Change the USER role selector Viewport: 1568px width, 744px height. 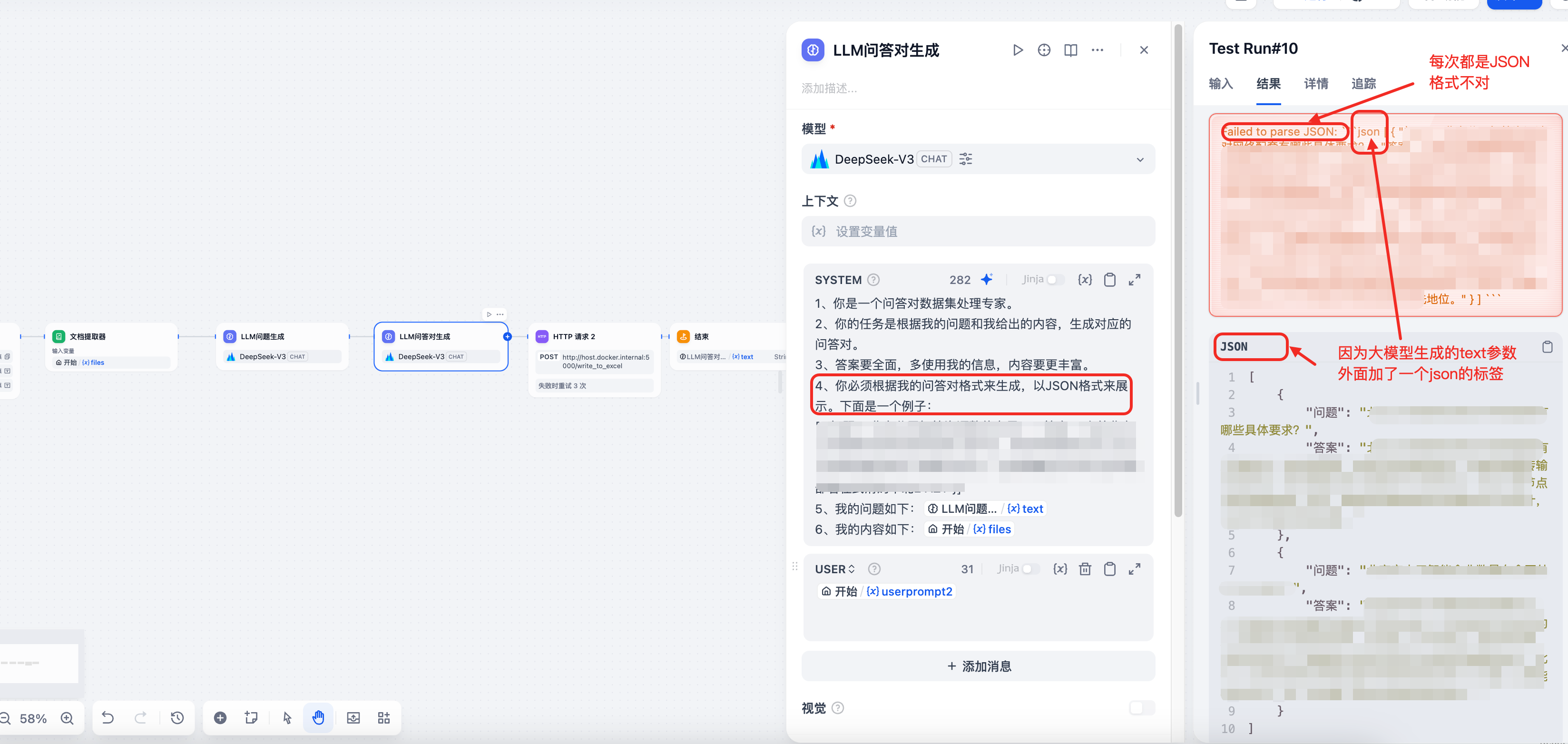click(x=834, y=568)
